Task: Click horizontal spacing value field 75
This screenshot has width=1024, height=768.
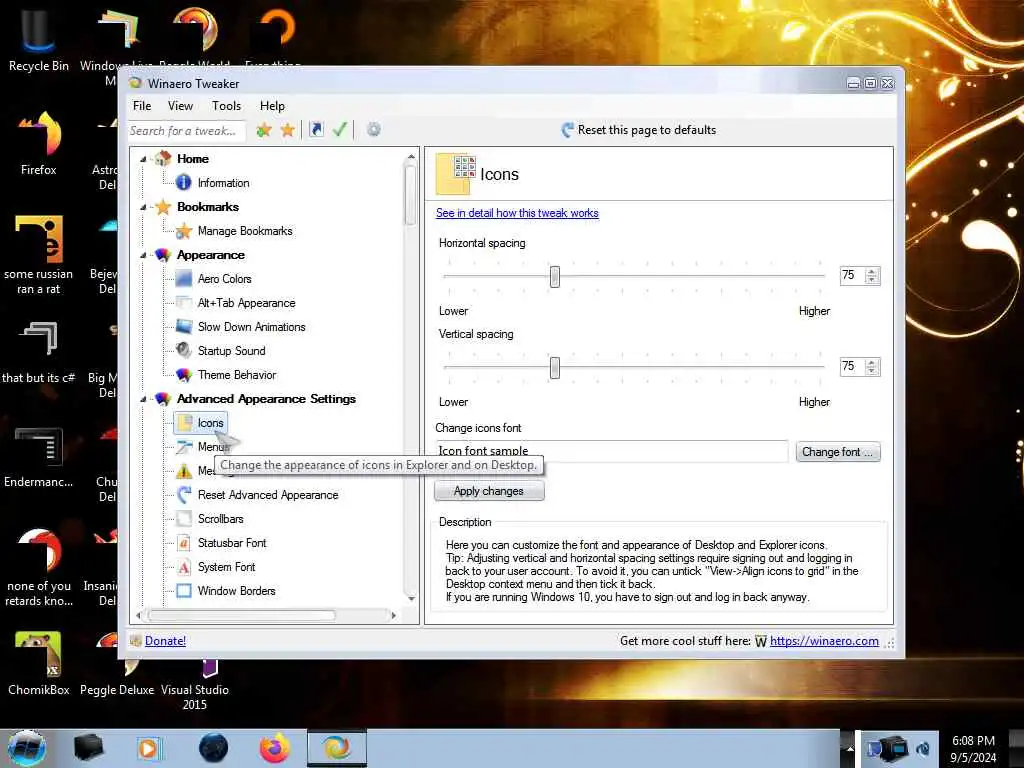Action: click(x=853, y=276)
